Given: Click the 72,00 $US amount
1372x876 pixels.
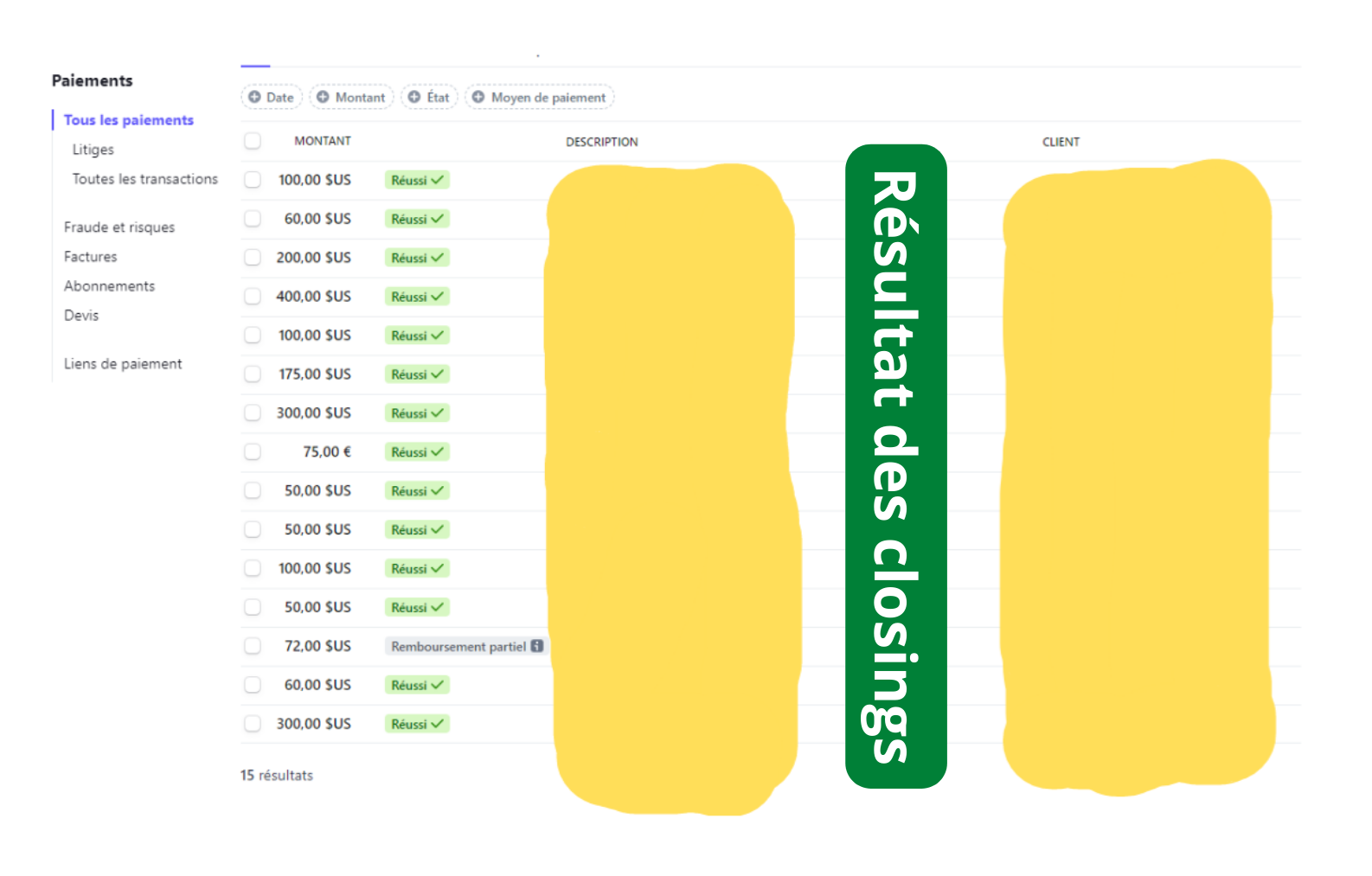Looking at the screenshot, I should click(x=317, y=646).
